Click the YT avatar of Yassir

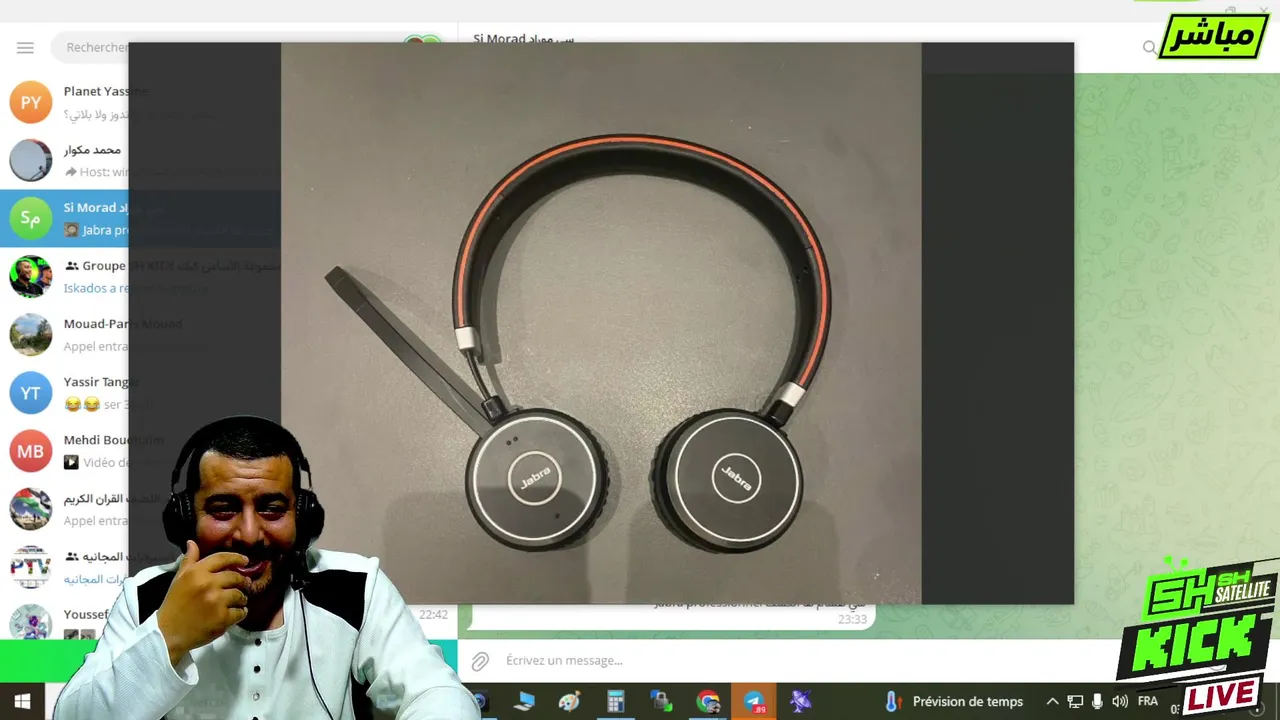pyautogui.click(x=31, y=392)
